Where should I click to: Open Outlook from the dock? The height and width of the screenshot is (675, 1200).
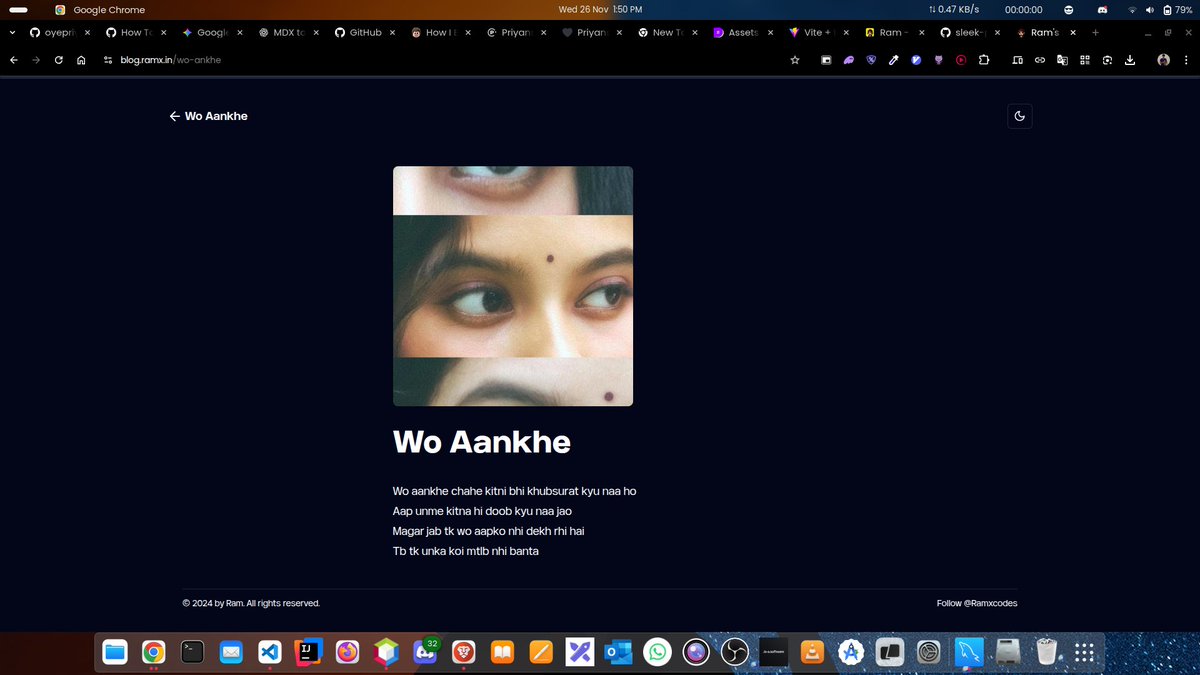point(619,653)
